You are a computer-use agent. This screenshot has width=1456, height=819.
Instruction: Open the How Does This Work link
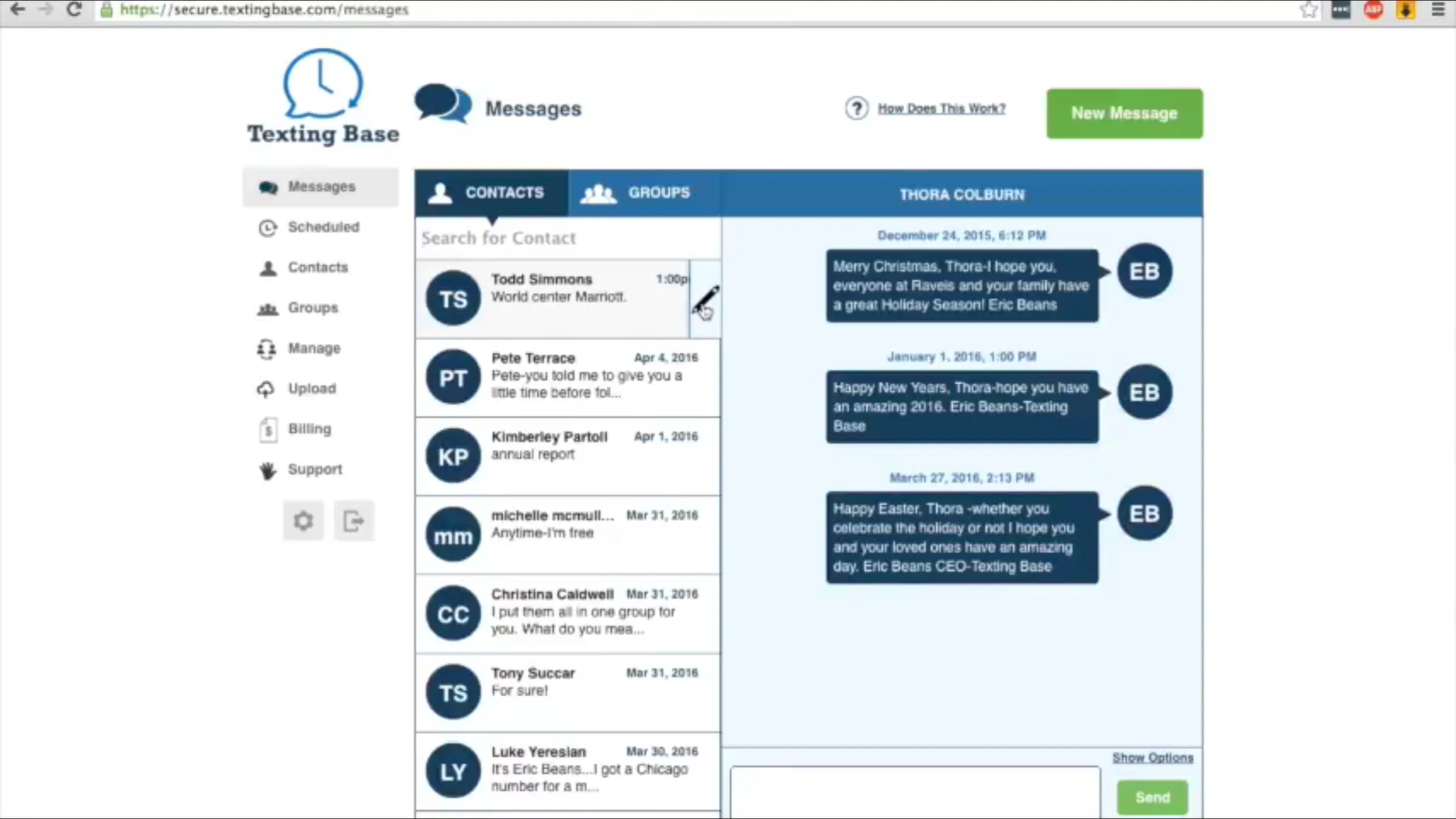(941, 108)
